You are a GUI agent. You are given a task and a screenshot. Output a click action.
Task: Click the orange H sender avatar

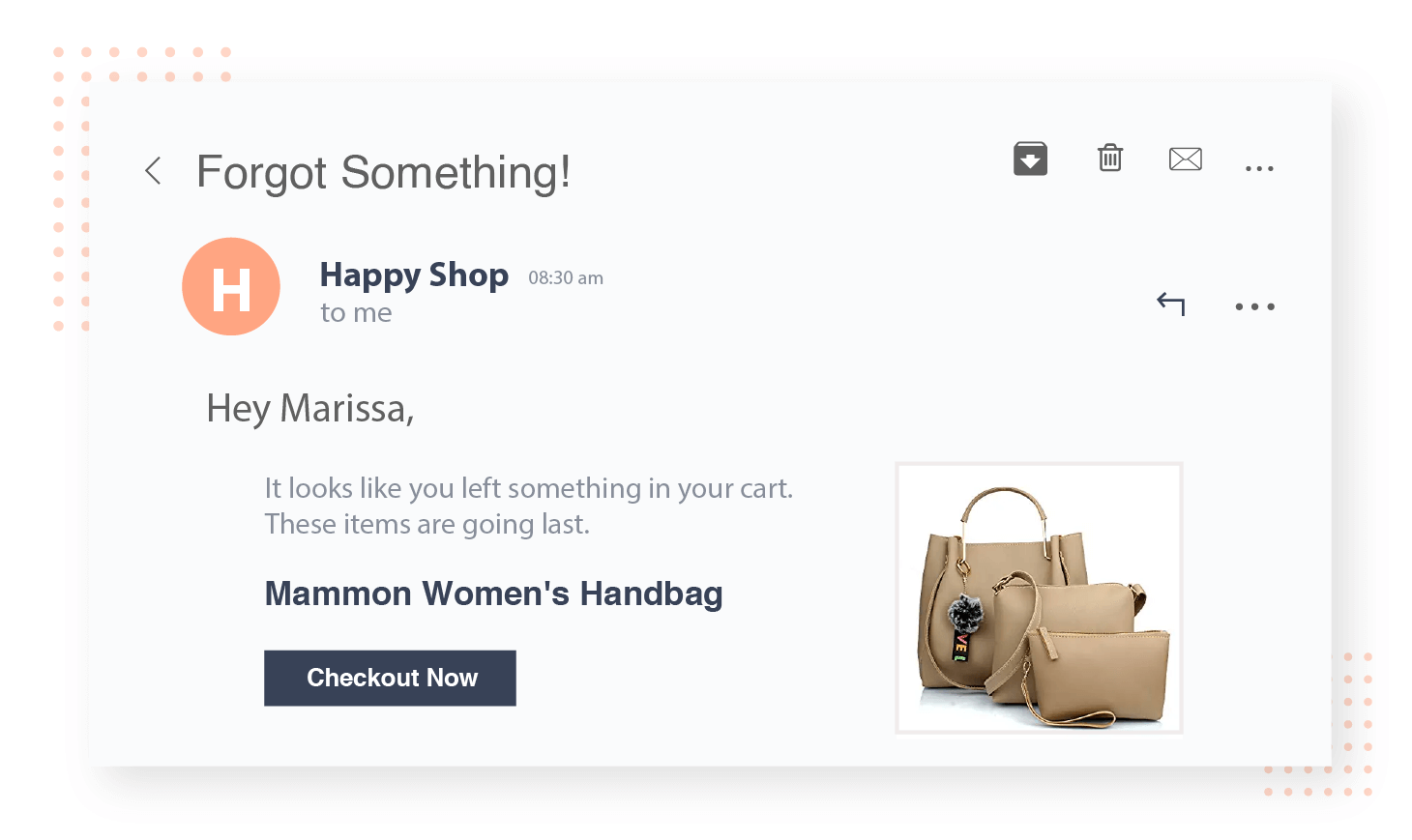pyautogui.click(x=231, y=287)
